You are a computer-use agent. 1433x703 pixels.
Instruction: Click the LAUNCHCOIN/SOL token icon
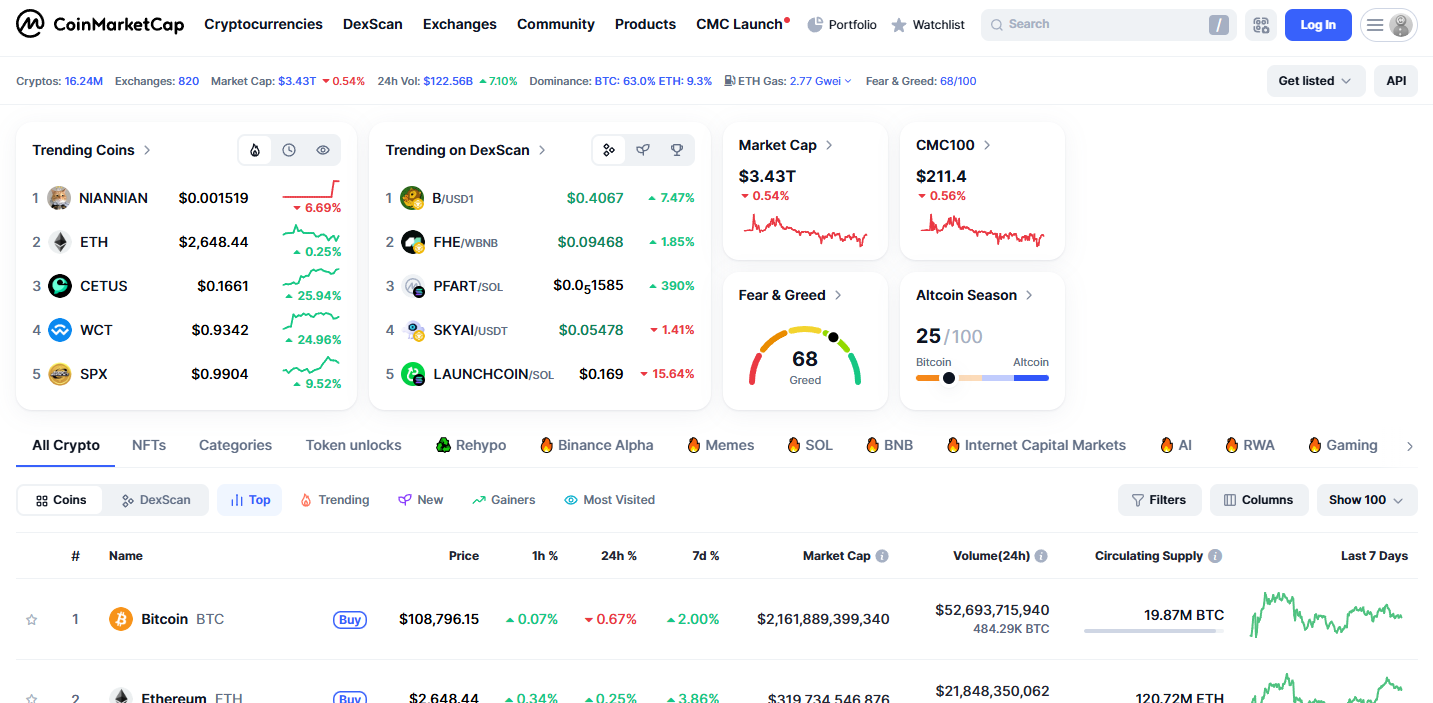pyautogui.click(x=413, y=374)
